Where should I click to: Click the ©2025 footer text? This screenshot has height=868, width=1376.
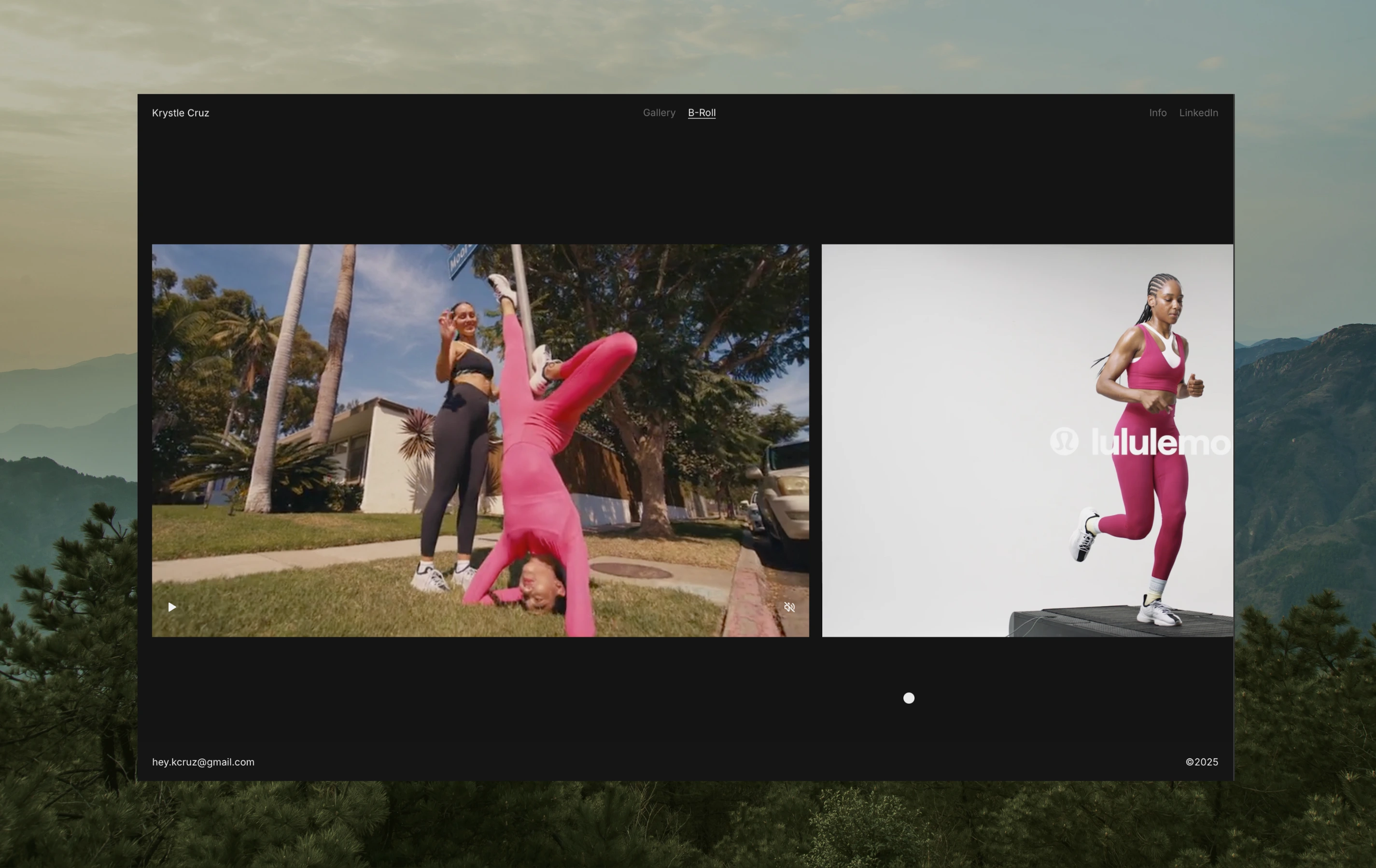click(x=1202, y=762)
